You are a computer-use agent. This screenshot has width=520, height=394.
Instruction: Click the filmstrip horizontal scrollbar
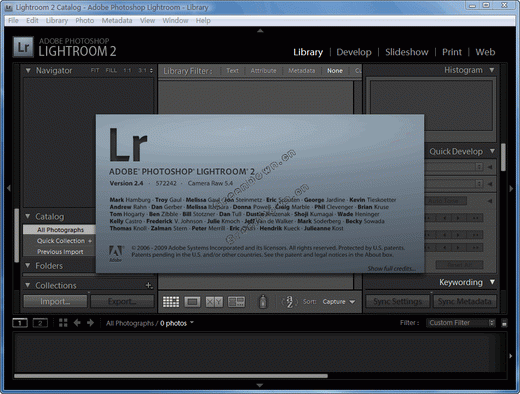tap(171, 376)
